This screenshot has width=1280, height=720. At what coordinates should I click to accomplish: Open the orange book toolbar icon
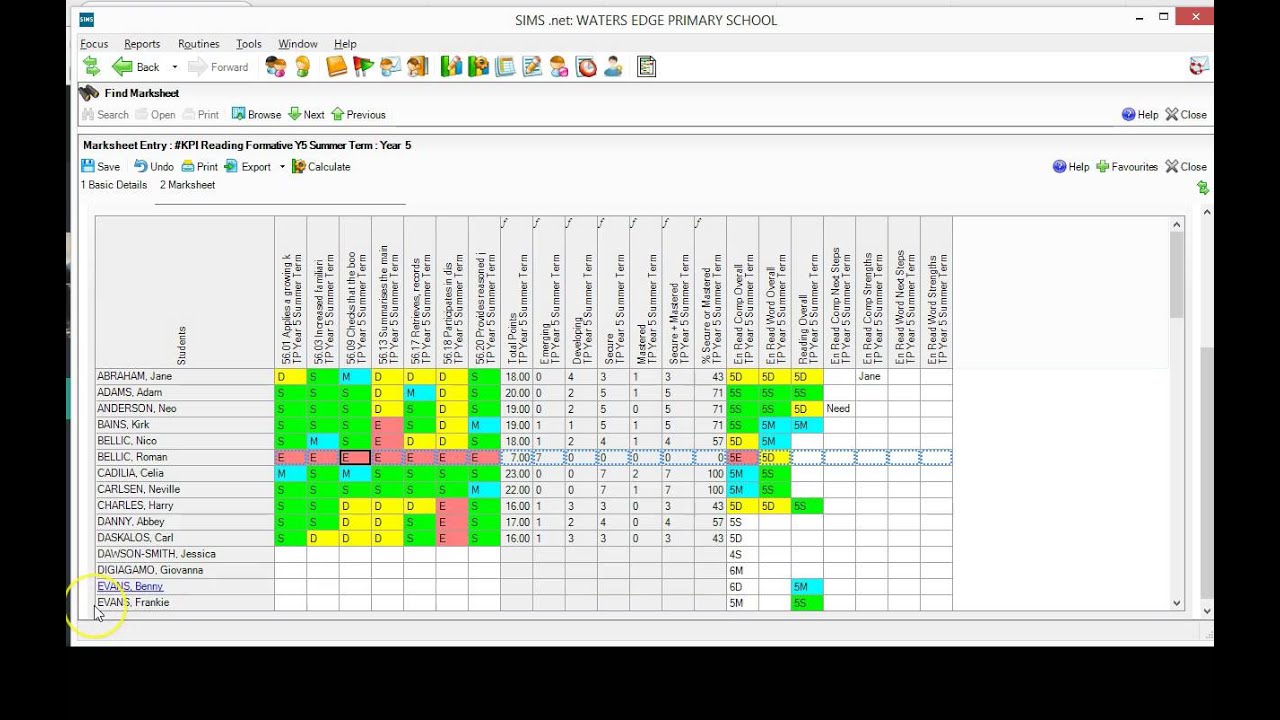pos(337,67)
